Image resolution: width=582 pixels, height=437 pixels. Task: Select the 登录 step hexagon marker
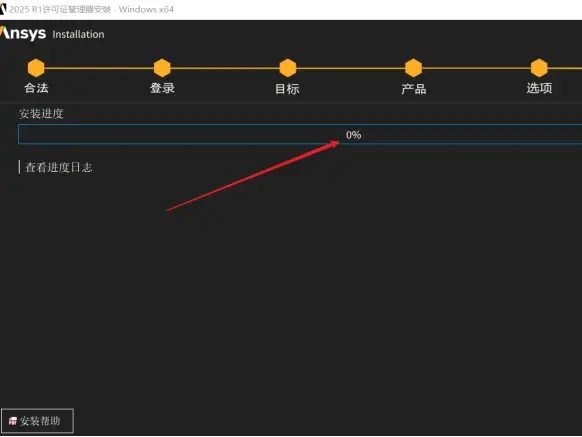pyautogui.click(x=162, y=68)
